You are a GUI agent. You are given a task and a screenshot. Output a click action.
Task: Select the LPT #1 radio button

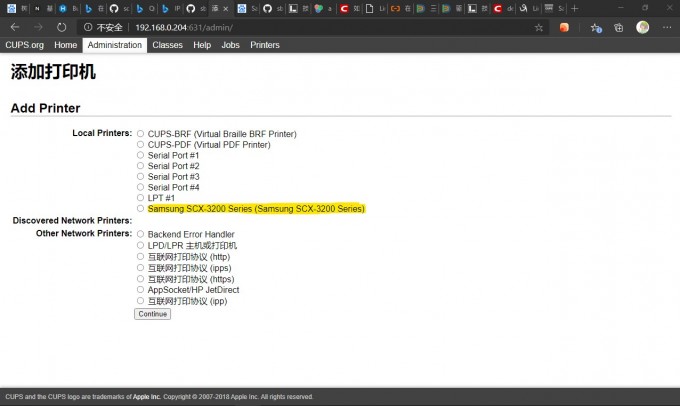(x=141, y=198)
